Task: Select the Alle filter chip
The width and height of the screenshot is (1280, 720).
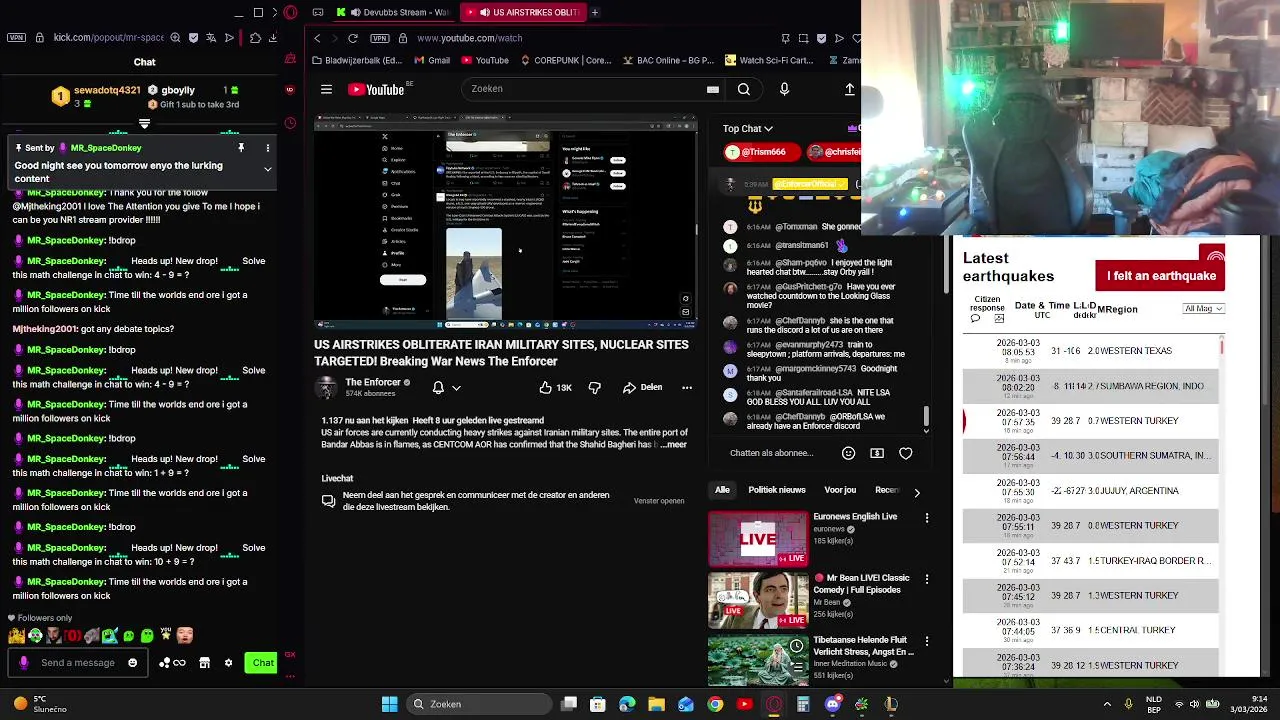Action: pos(722,490)
